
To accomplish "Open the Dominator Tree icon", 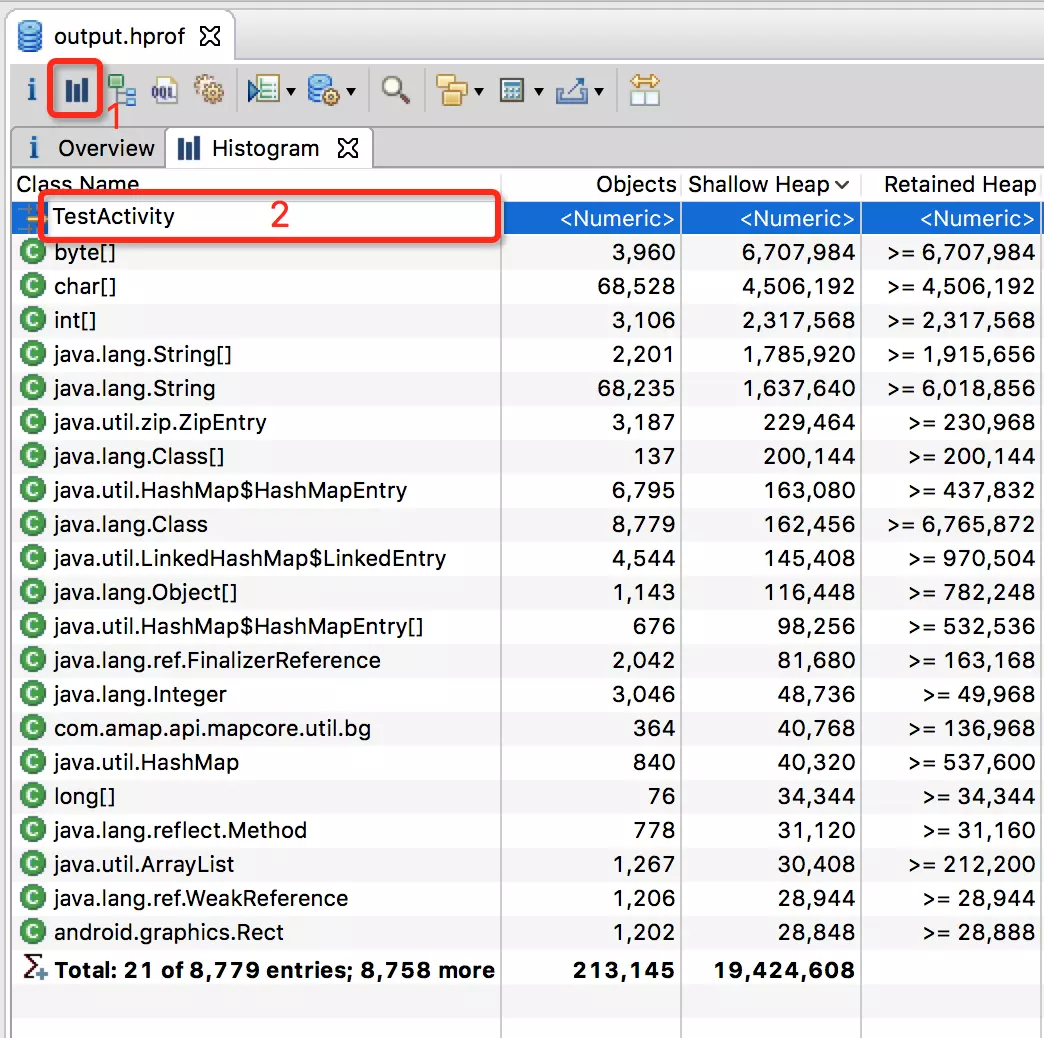I will tap(122, 90).
